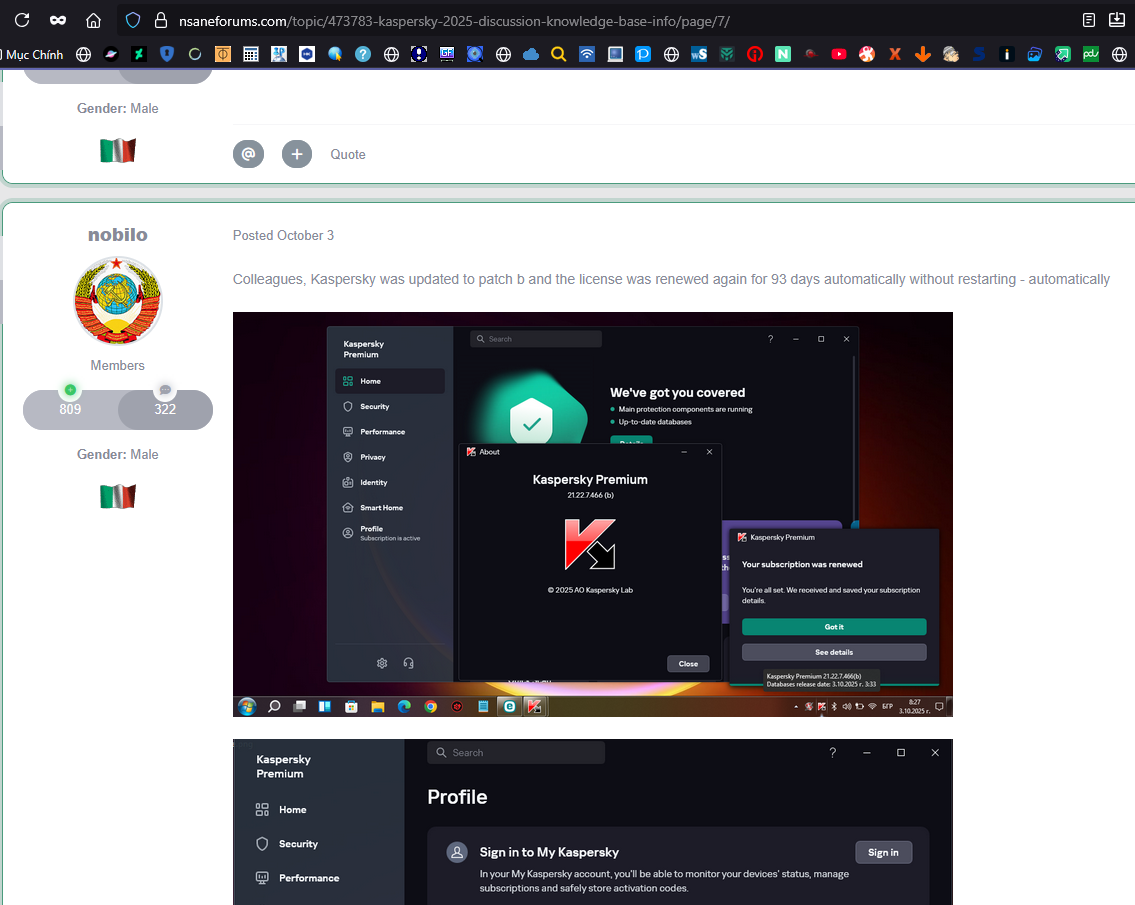Enlarge the Kaspersky About dialog screenshot

tap(592, 514)
